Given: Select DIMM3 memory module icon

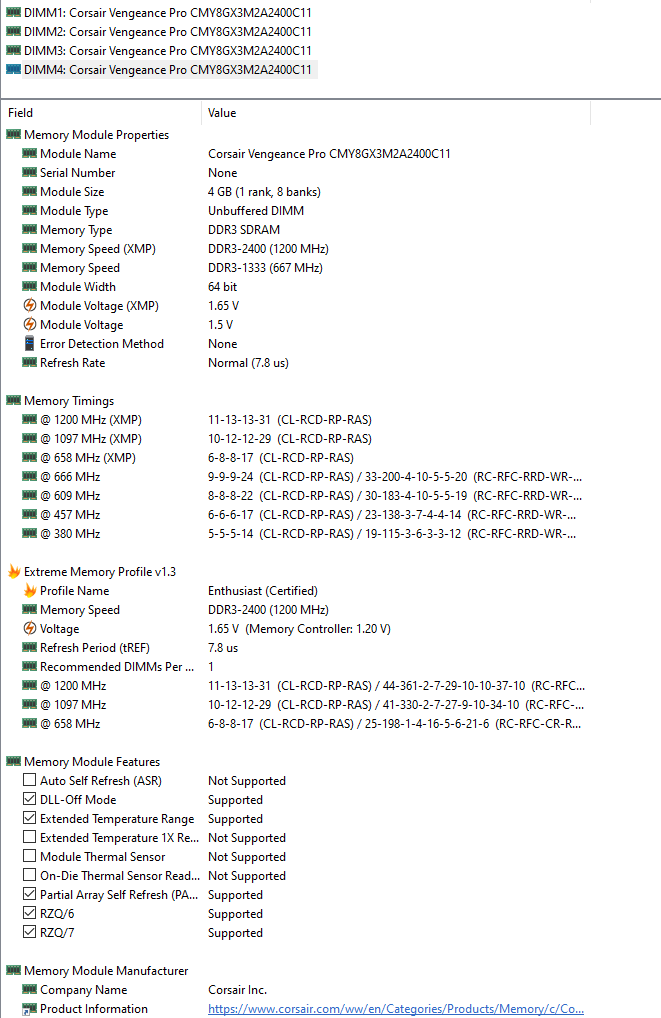Looking at the screenshot, I should point(13,50).
